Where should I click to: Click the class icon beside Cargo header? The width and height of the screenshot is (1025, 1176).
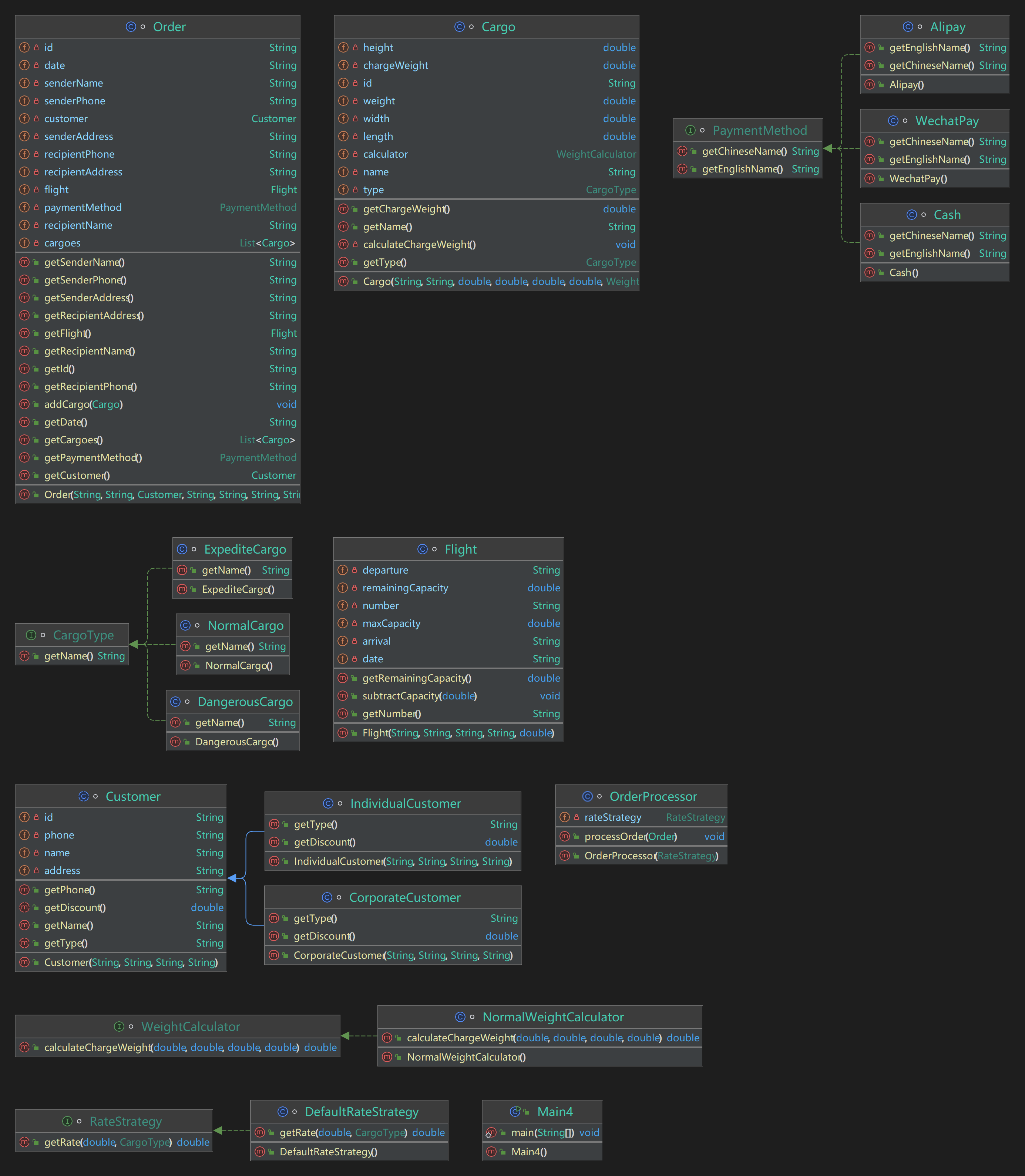tap(459, 27)
